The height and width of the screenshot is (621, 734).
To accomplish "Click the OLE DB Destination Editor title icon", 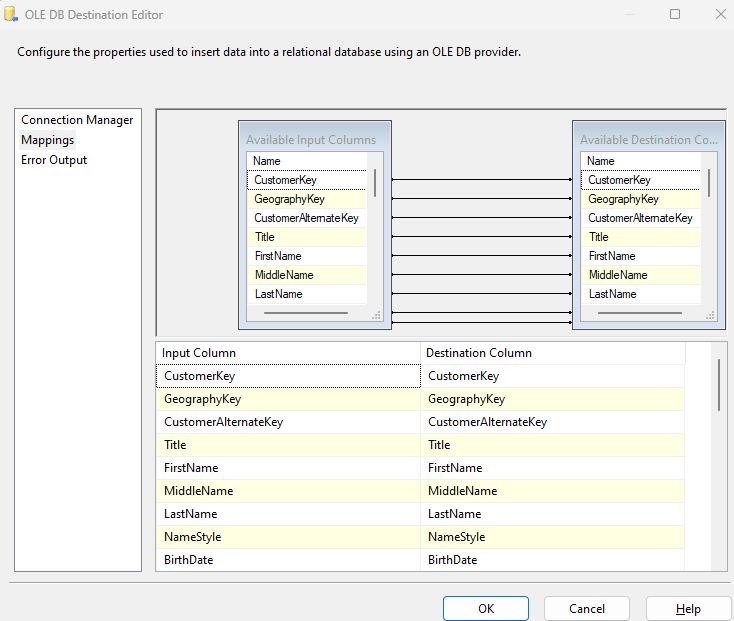I will click(x=11, y=14).
